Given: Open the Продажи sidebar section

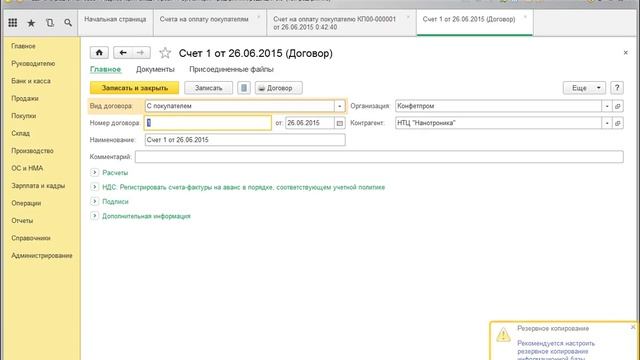Looking at the screenshot, I should (x=25, y=98).
